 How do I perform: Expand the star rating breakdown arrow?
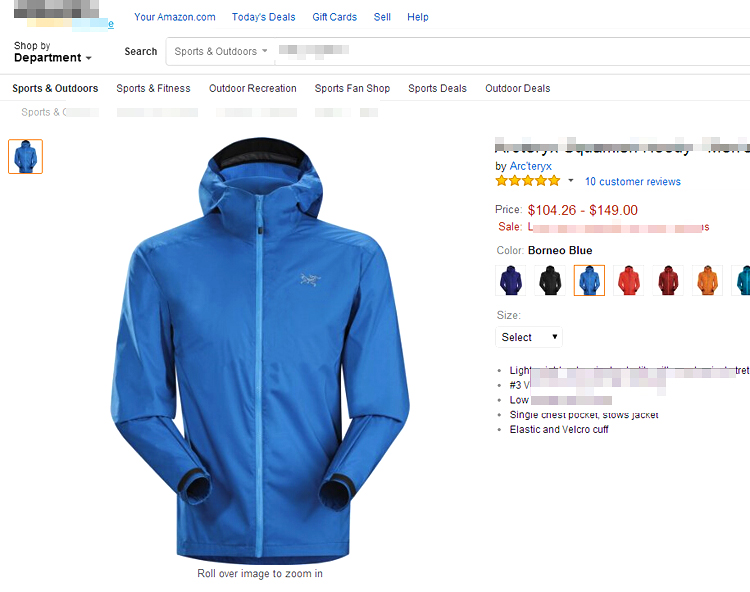click(571, 180)
